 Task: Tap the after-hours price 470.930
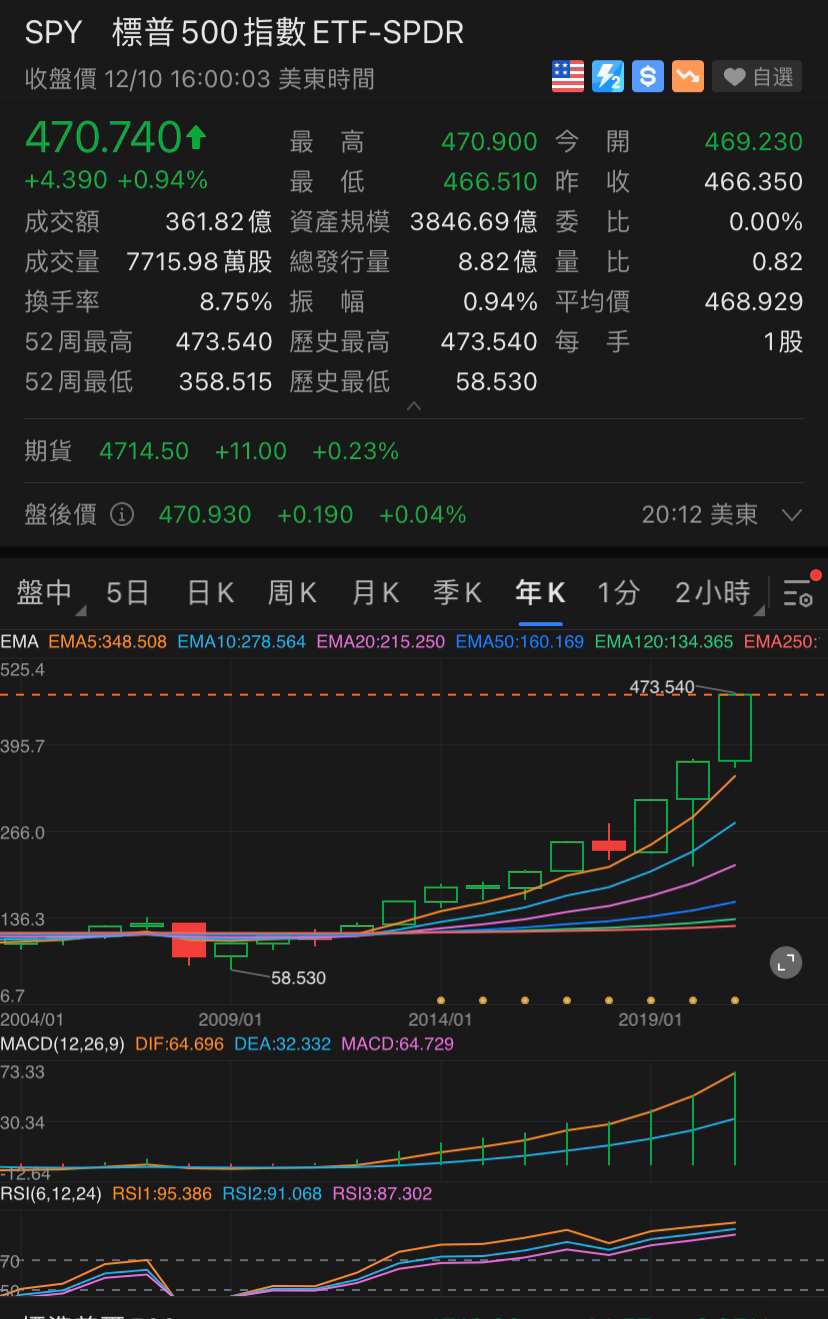click(x=205, y=515)
